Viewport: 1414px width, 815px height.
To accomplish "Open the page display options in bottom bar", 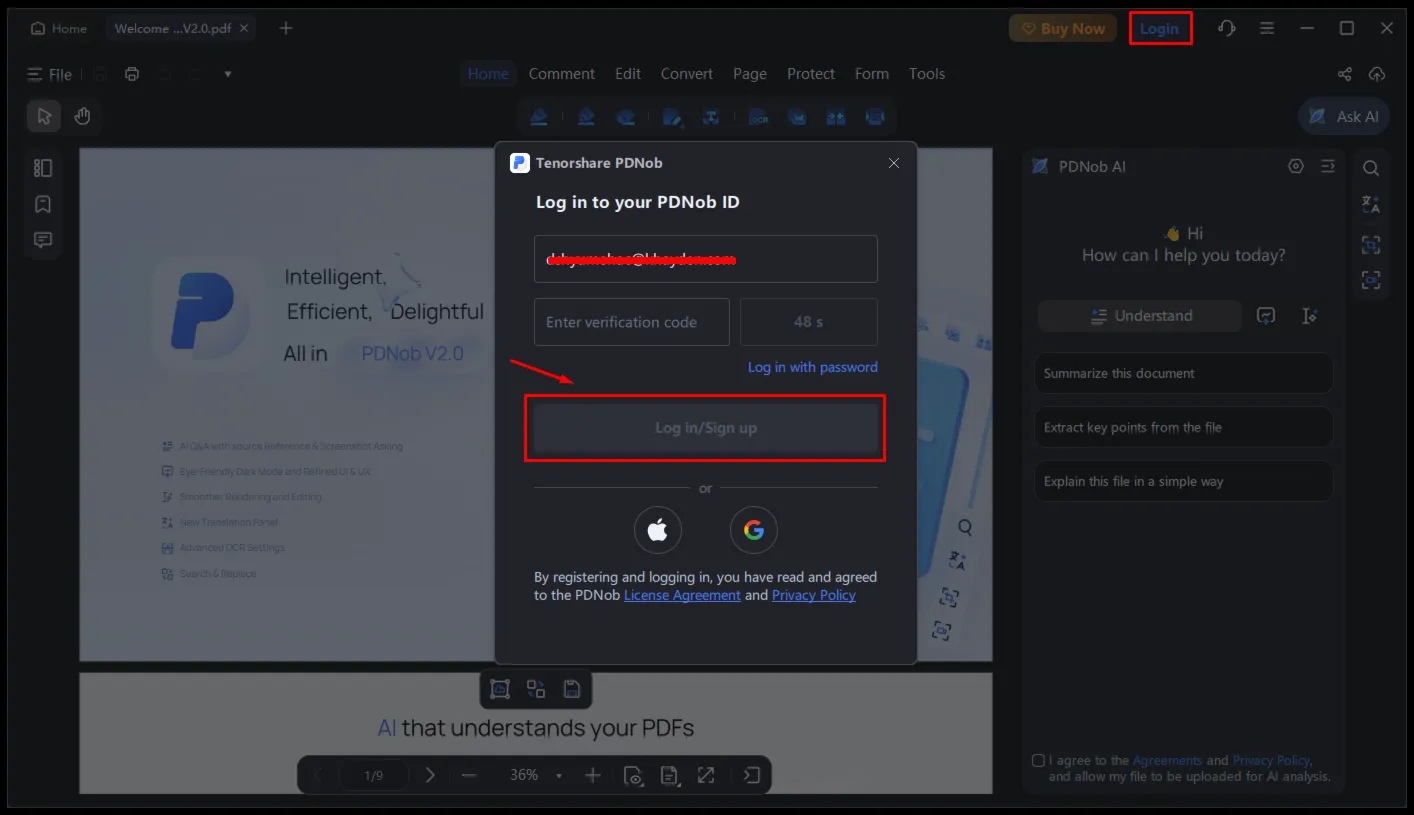I will pyautogui.click(x=669, y=775).
